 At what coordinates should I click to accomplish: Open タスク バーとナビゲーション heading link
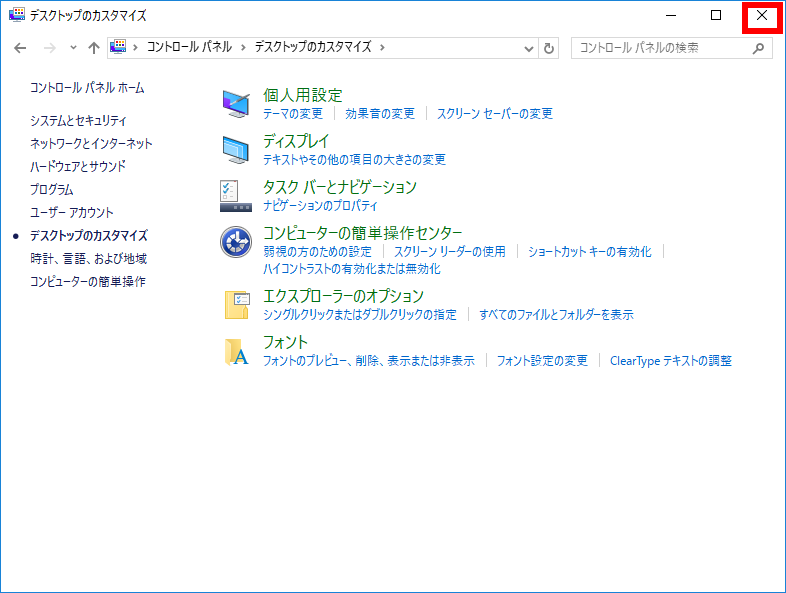pos(340,187)
